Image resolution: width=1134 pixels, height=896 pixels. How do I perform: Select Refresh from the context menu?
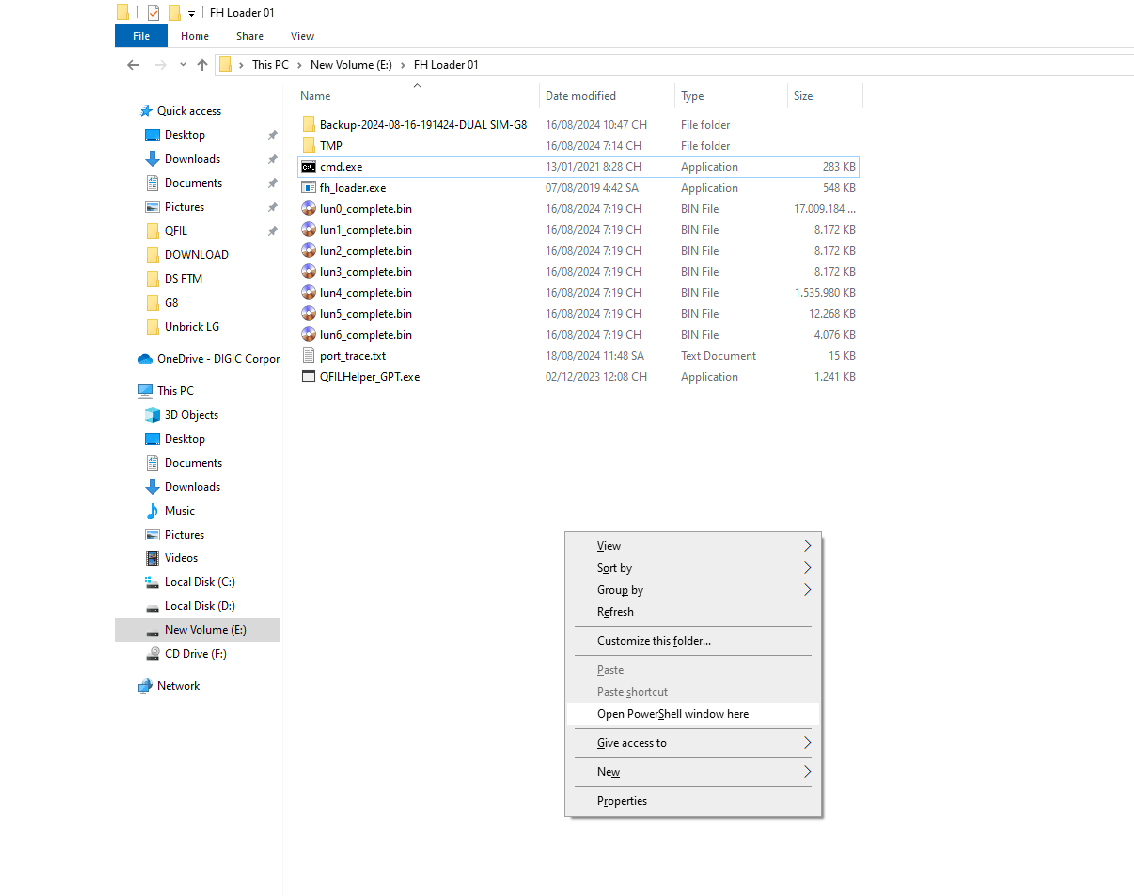pos(615,612)
